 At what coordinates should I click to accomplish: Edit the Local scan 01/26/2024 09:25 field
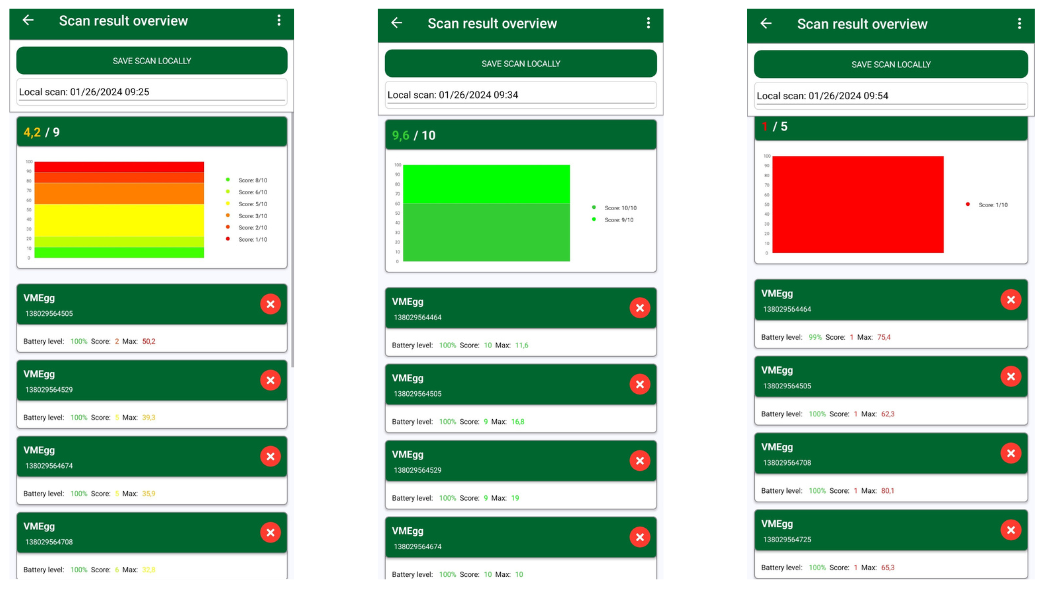[151, 92]
